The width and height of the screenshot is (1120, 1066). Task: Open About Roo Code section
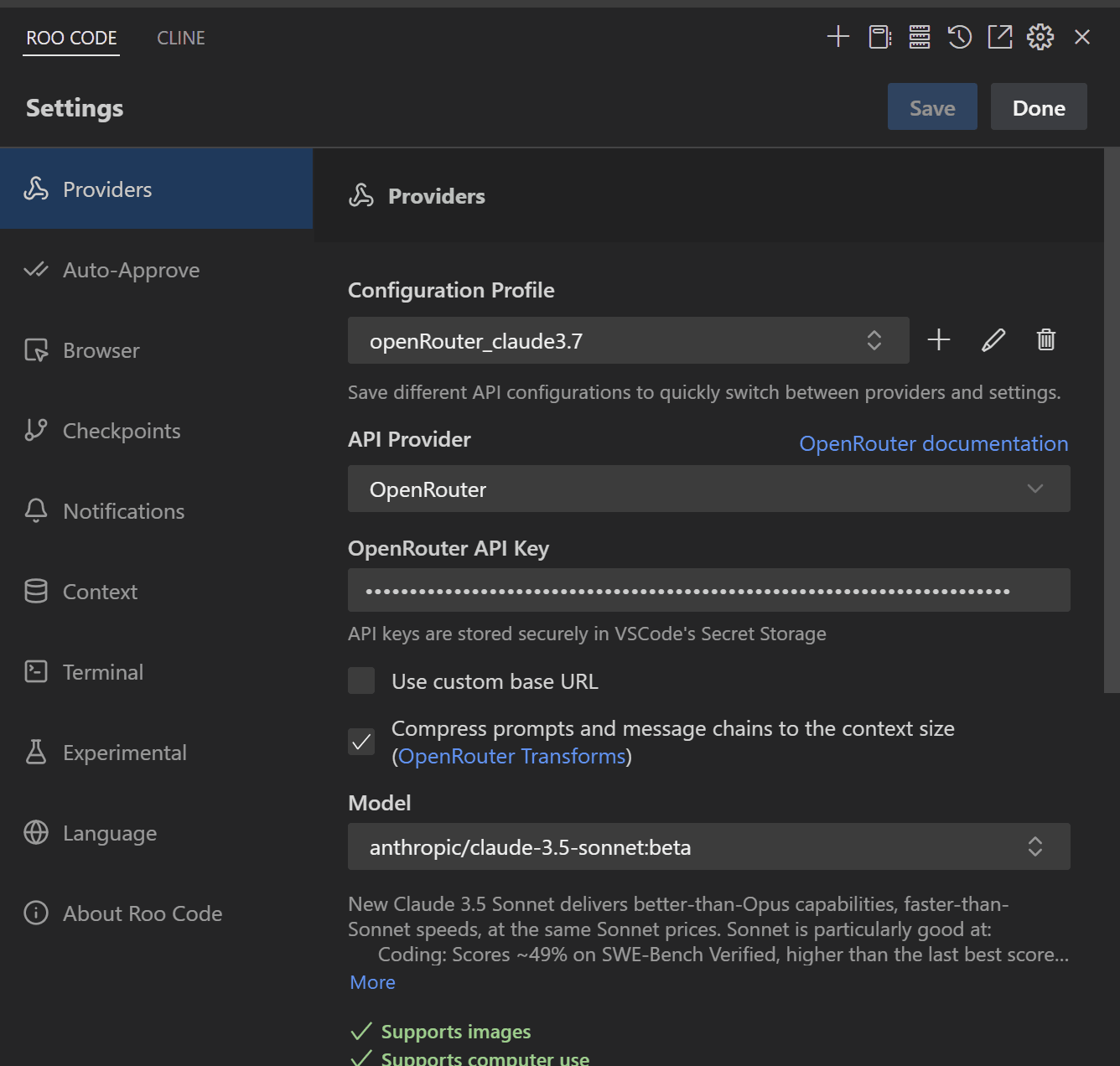click(x=157, y=913)
